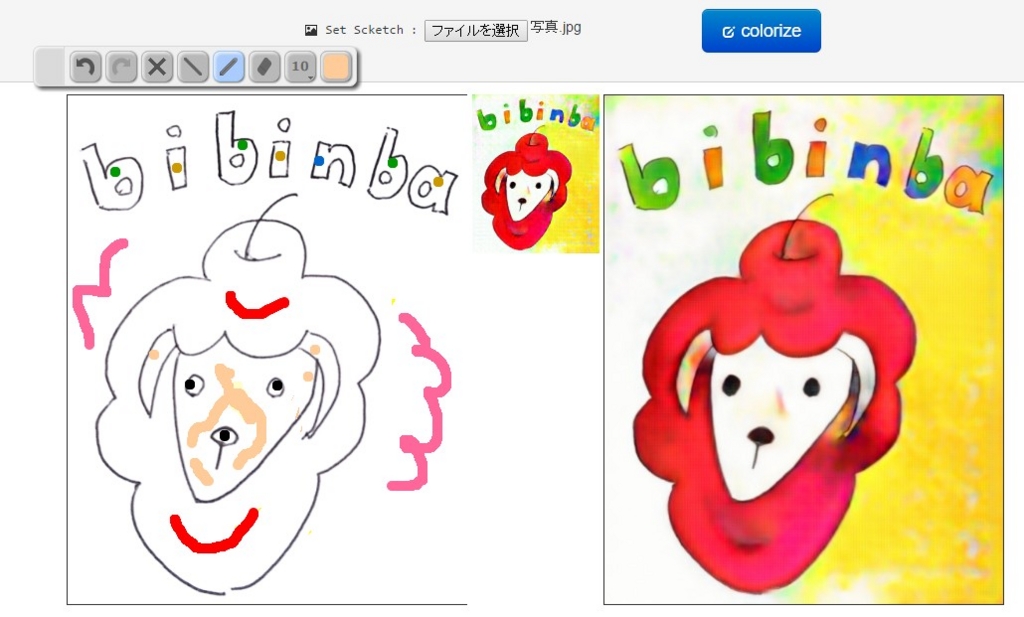Open the brush size 10 dropdown
1024x617 pixels.
[x=300, y=67]
